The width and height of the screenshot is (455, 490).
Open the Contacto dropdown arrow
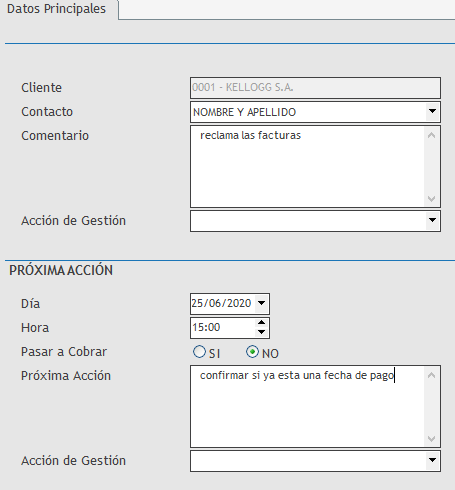(432, 112)
